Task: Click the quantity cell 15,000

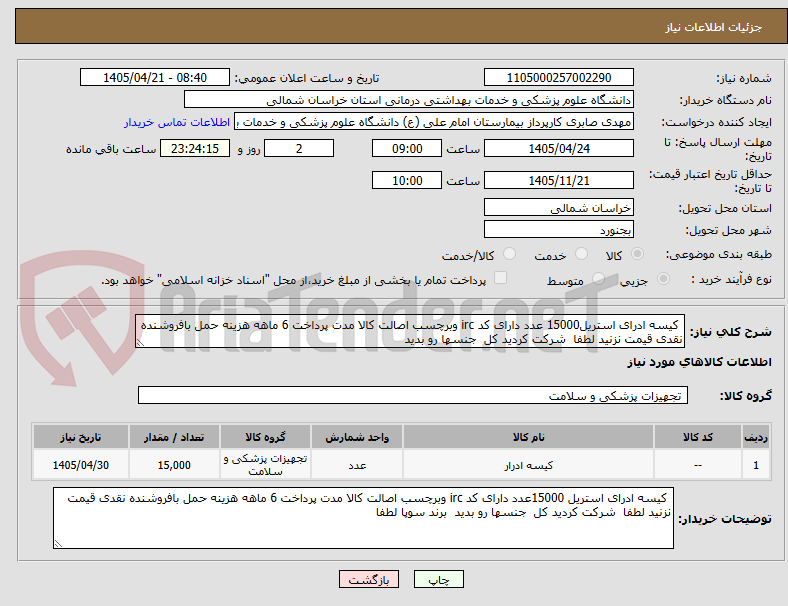Action: pos(174,465)
